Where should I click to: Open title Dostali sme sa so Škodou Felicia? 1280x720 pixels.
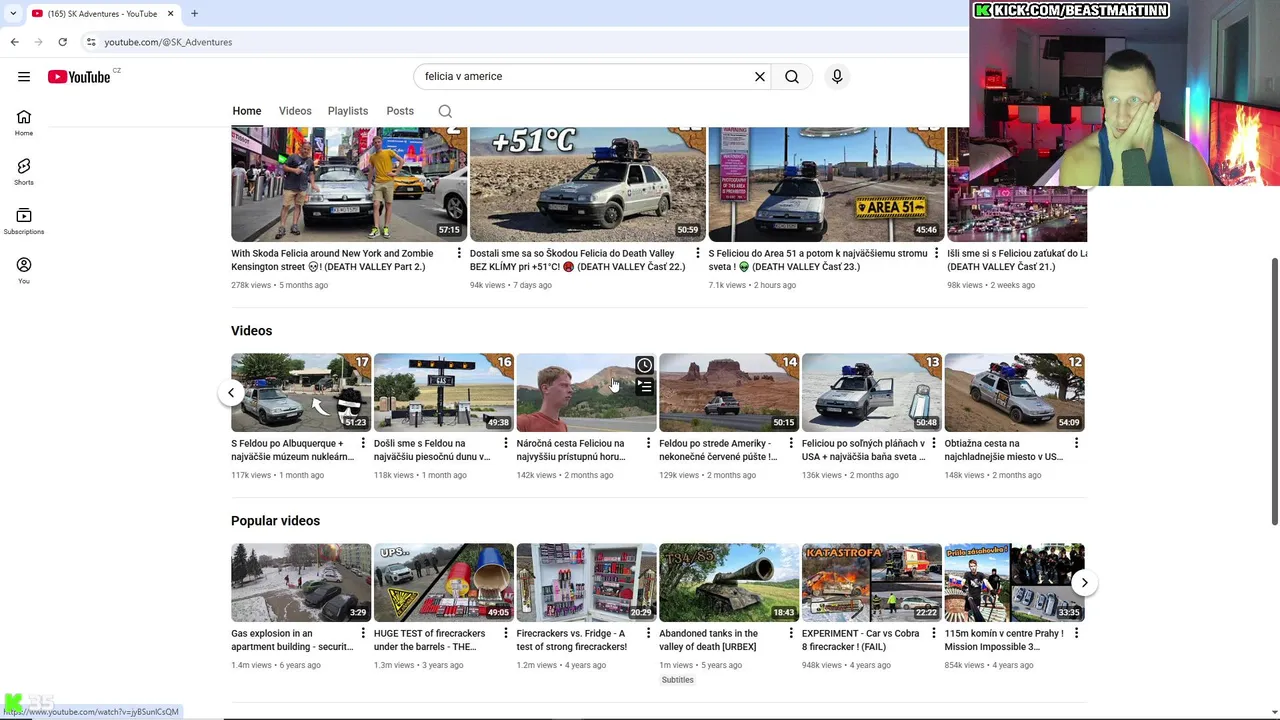click(x=577, y=260)
